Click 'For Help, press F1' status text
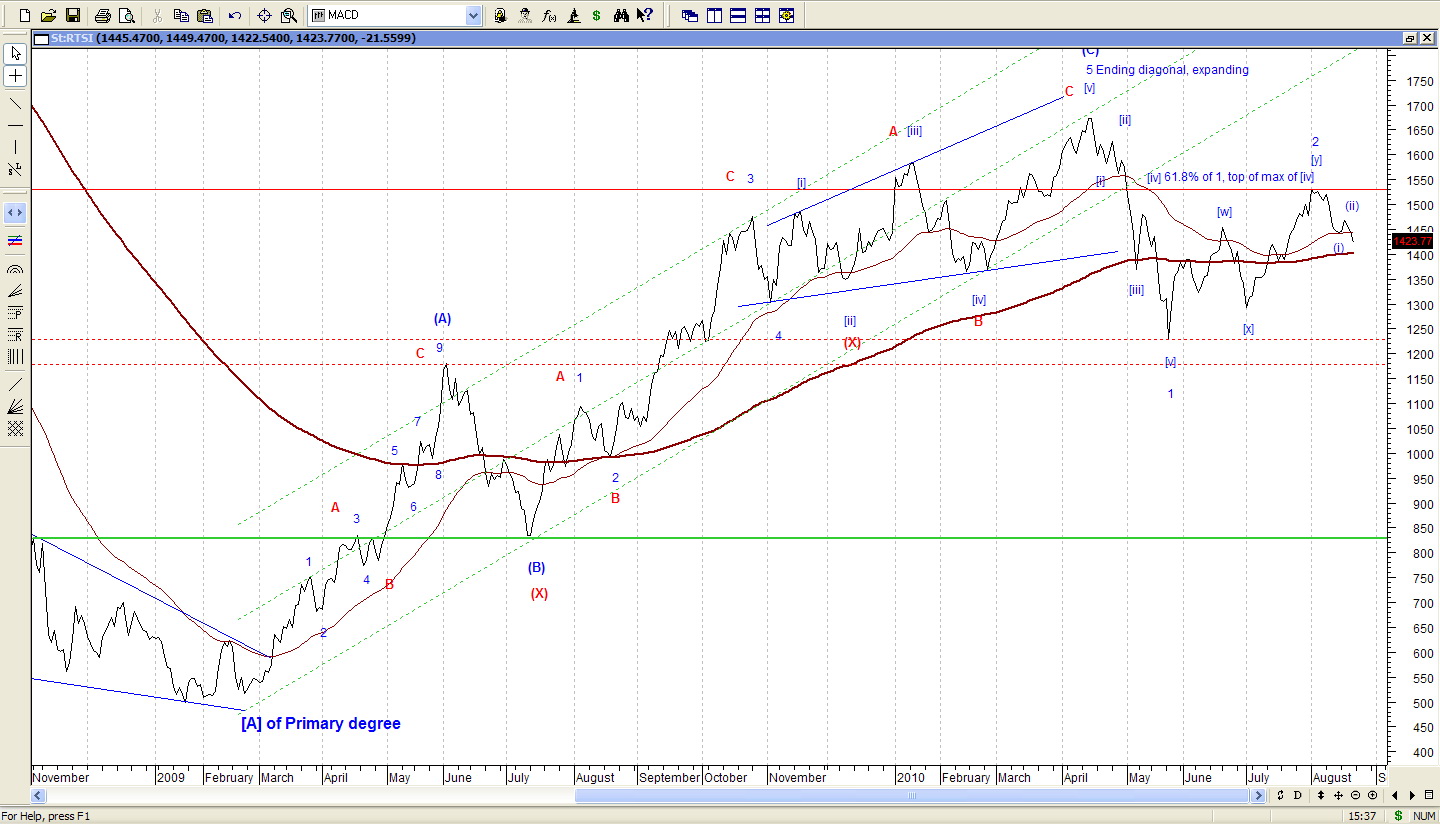The height and width of the screenshot is (824, 1440). tap(46, 816)
